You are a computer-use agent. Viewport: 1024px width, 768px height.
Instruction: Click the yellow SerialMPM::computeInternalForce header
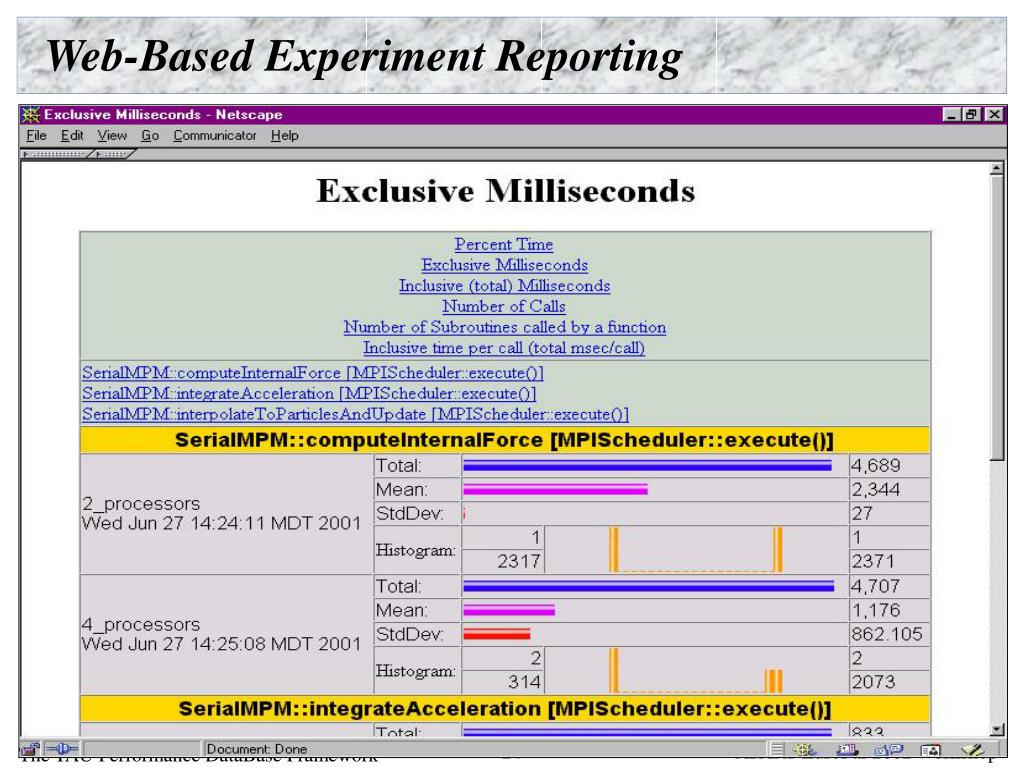click(x=505, y=440)
